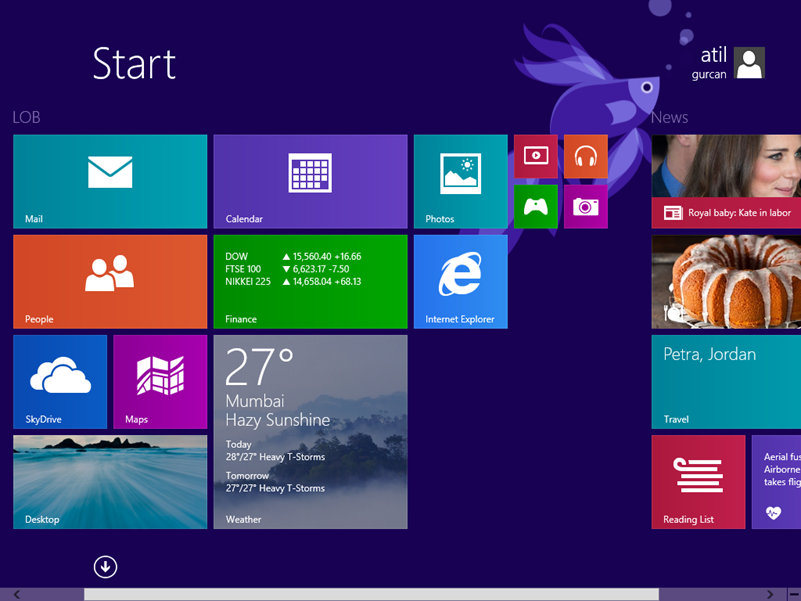The image size is (801, 601).
Task: Open the Mail tile
Action: 110,181
